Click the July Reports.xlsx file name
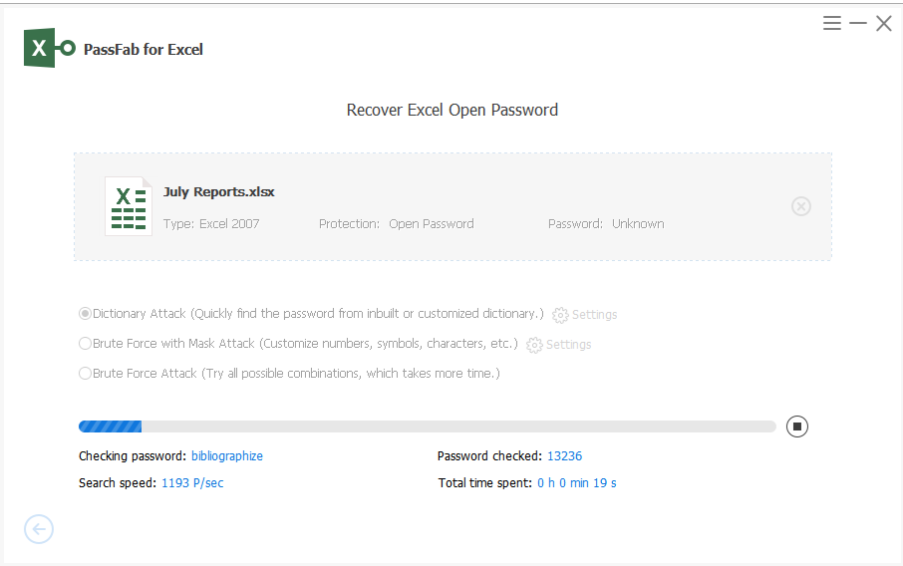This screenshot has height=566, width=903. click(x=219, y=192)
